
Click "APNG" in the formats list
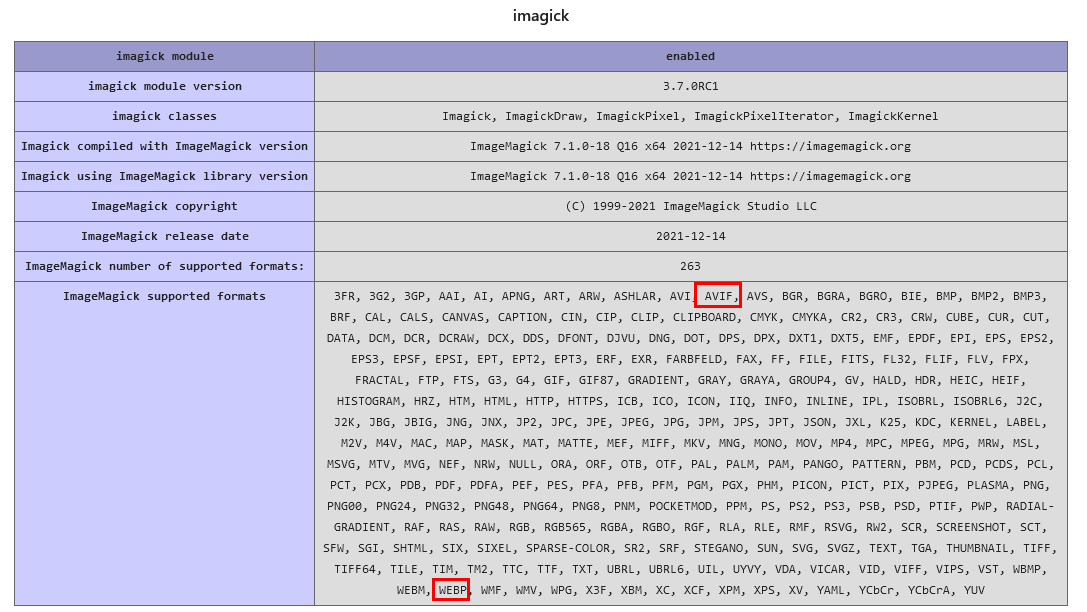click(516, 296)
